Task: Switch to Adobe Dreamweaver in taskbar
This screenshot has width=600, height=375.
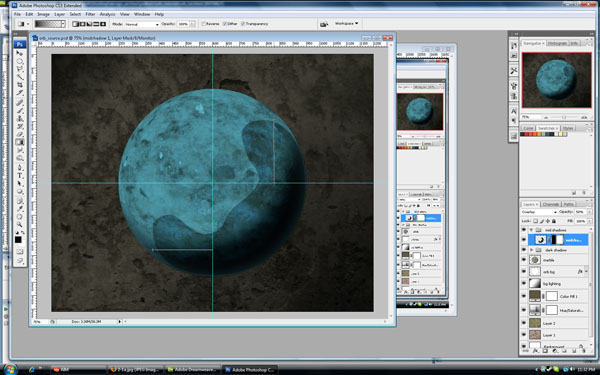Action: coord(193,370)
